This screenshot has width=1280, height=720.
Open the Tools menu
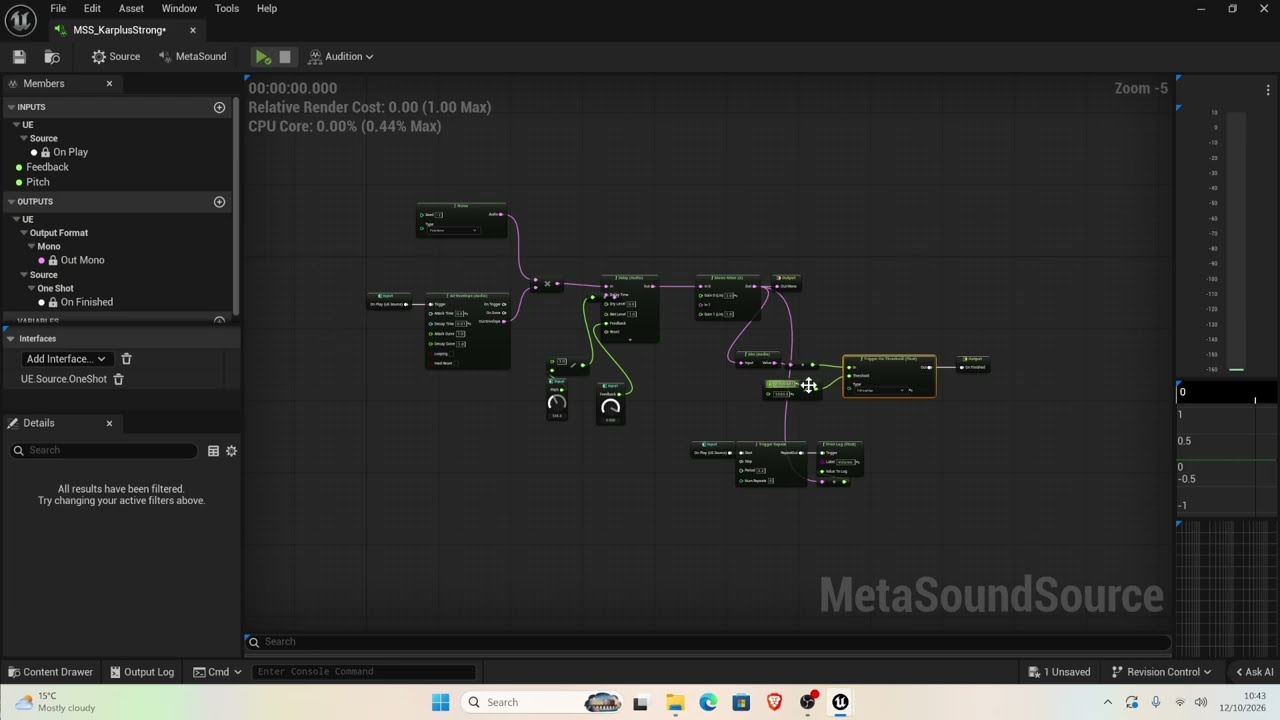[x=227, y=8]
